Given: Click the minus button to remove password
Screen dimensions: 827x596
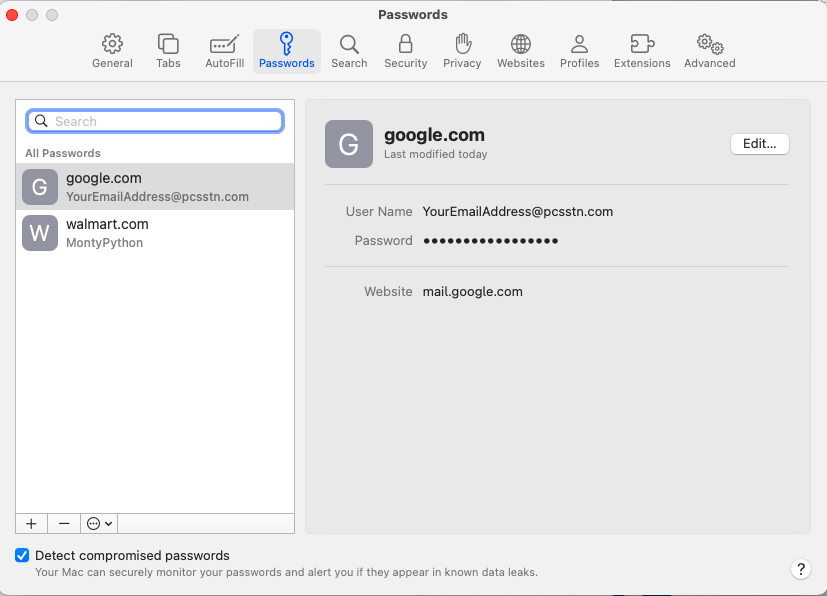Looking at the screenshot, I should point(64,524).
